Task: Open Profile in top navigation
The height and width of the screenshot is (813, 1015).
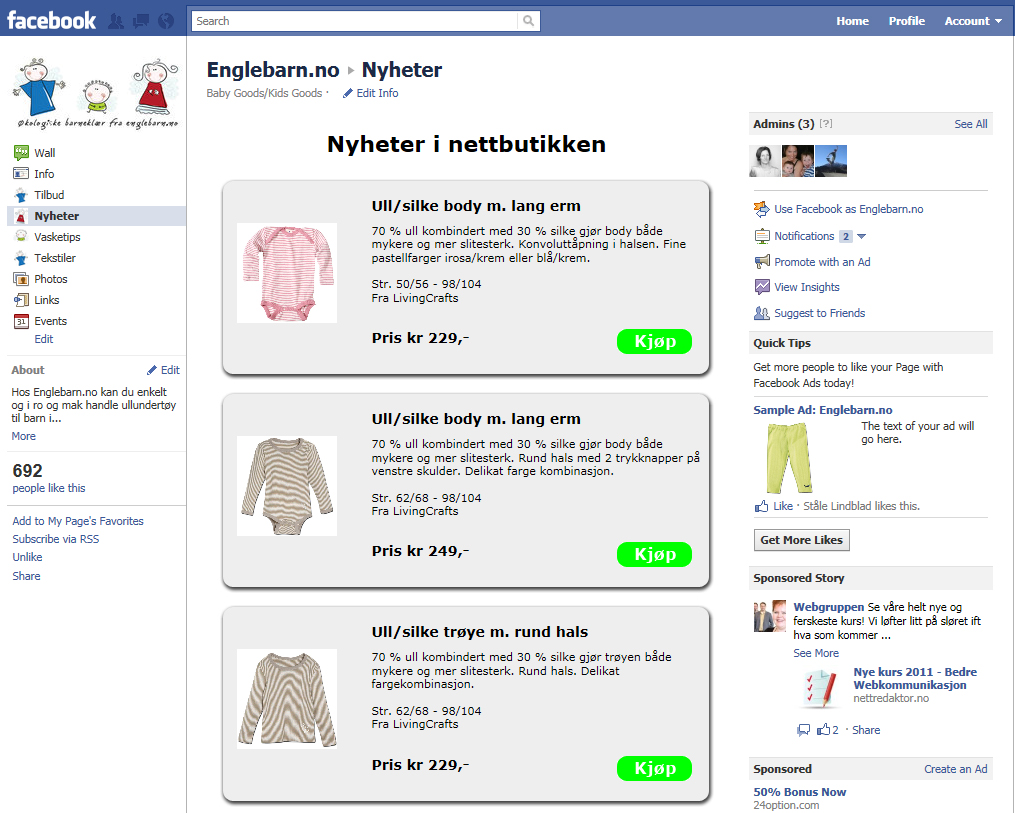Action: [906, 21]
